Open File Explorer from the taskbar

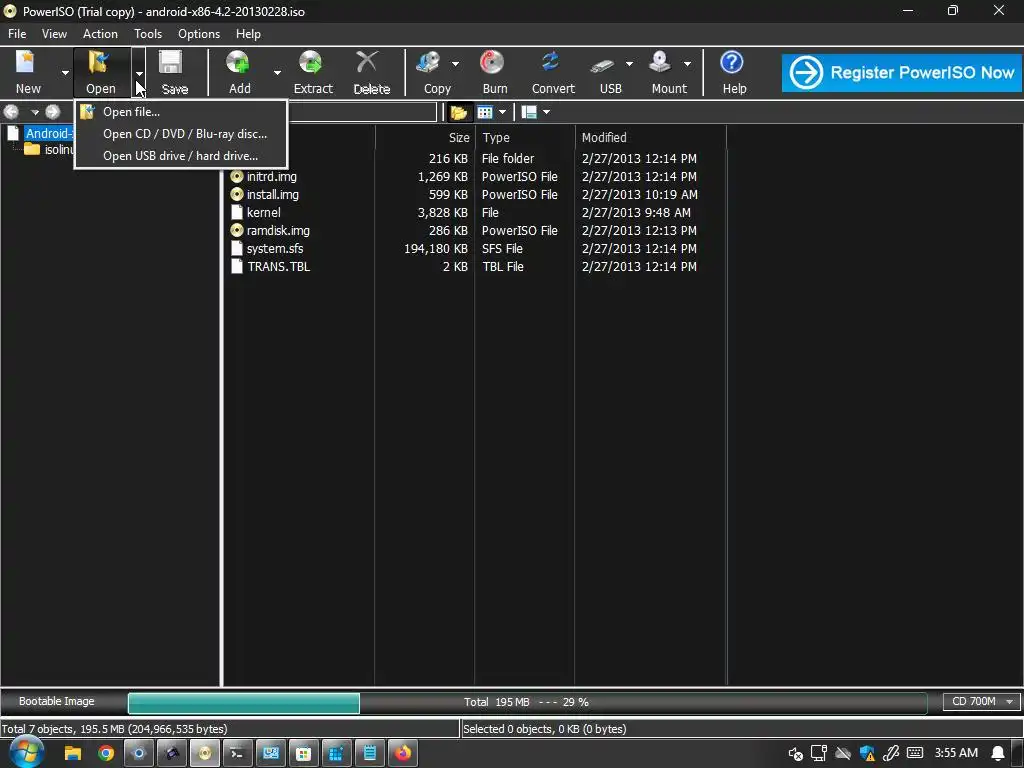(x=72, y=754)
